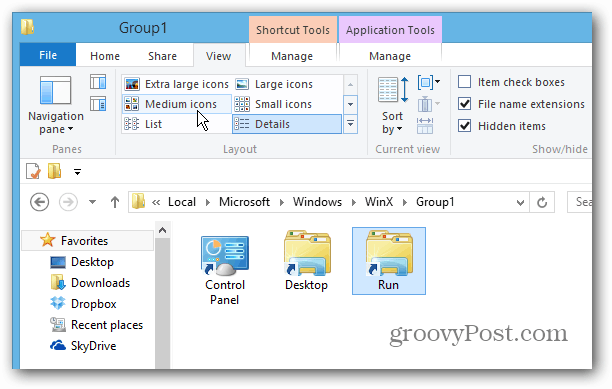Select the Run shortcut file
This screenshot has width=612, height=389.
tap(389, 261)
